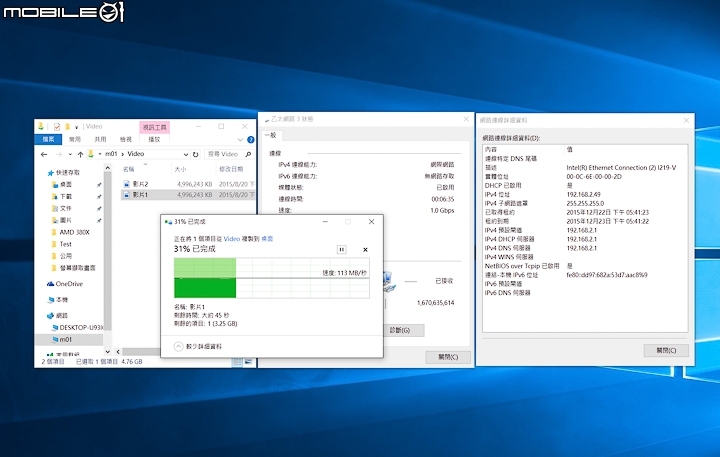Refresh the Video folder view
Image resolution: width=720 pixels, height=457 pixels.
point(195,154)
